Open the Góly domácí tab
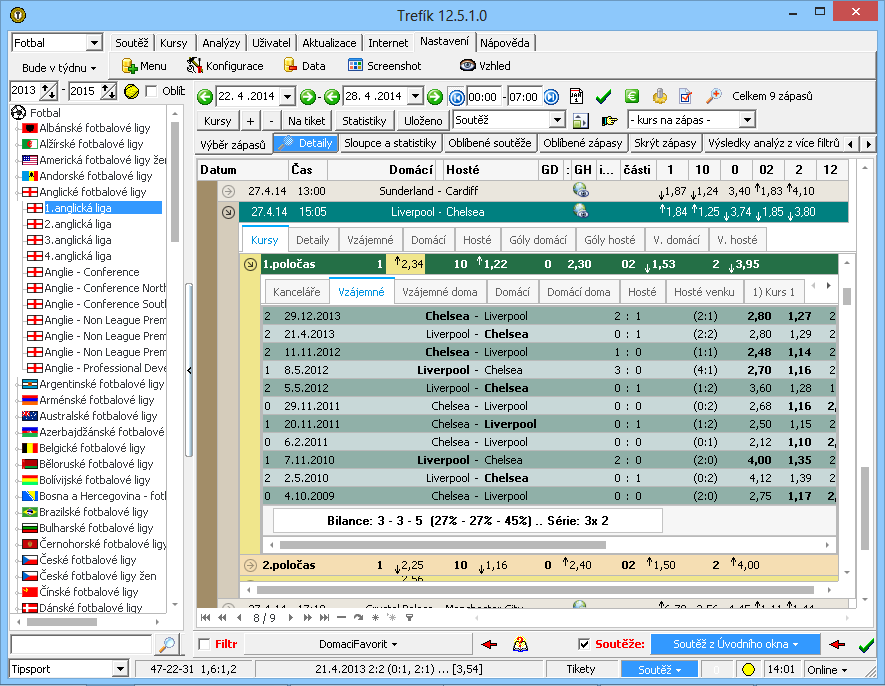 coord(538,240)
